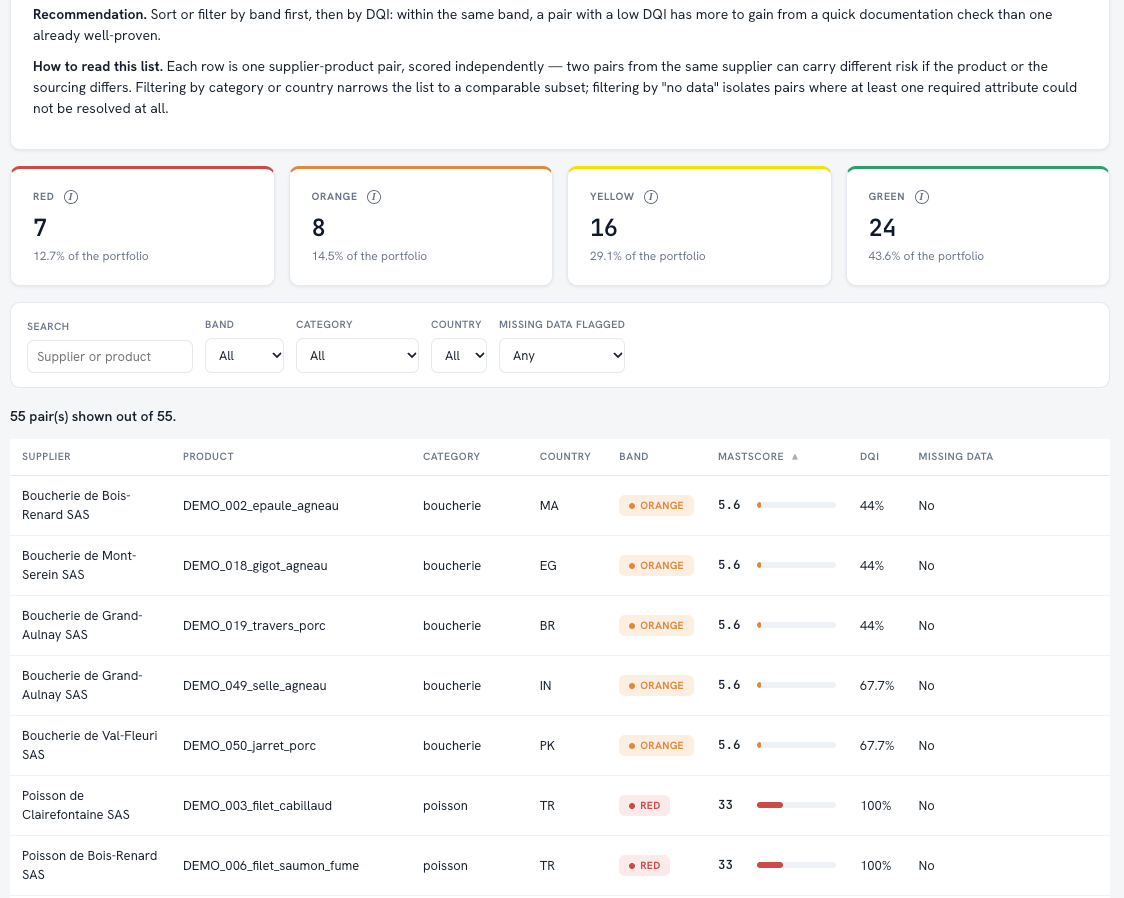Sort by the BAND column header

coord(634,457)
